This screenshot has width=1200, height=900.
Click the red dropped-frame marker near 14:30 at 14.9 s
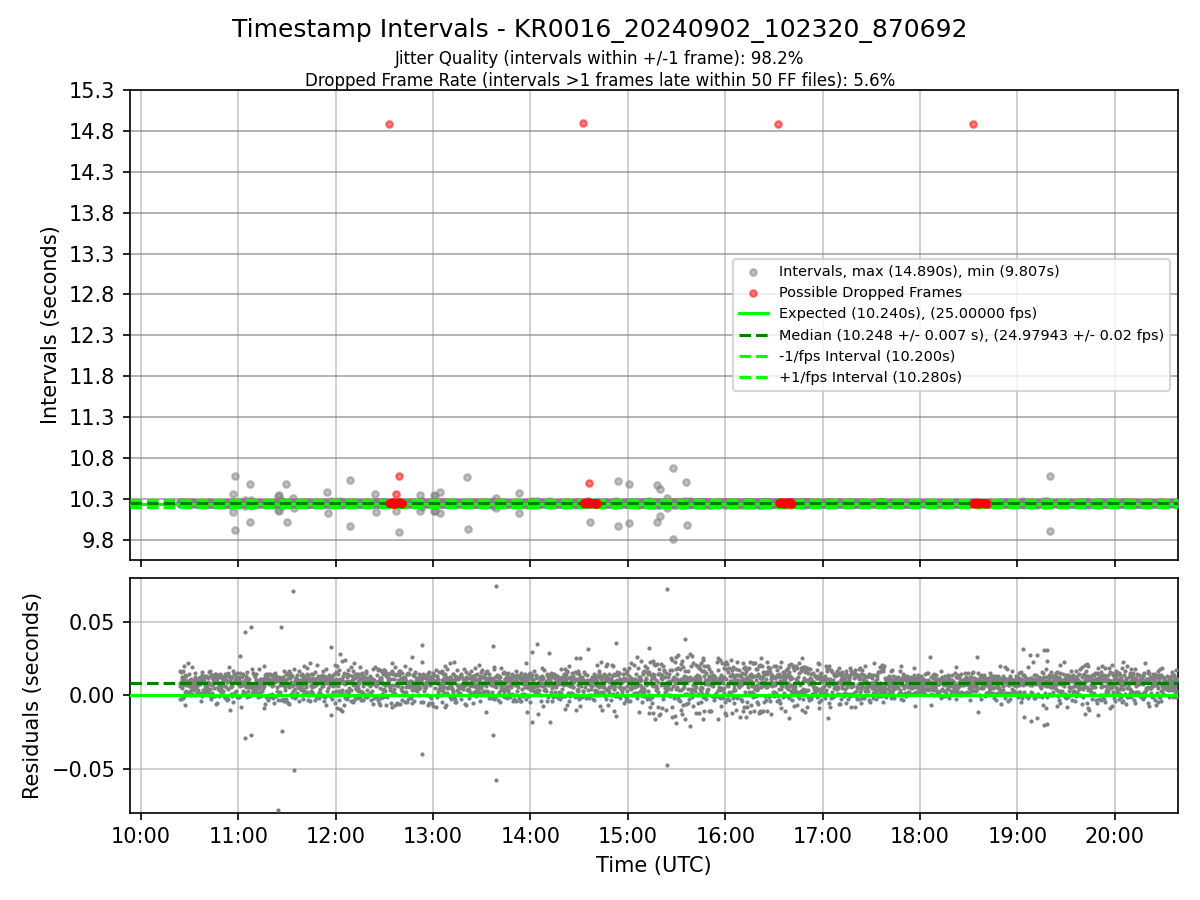[x=583, y=123]
